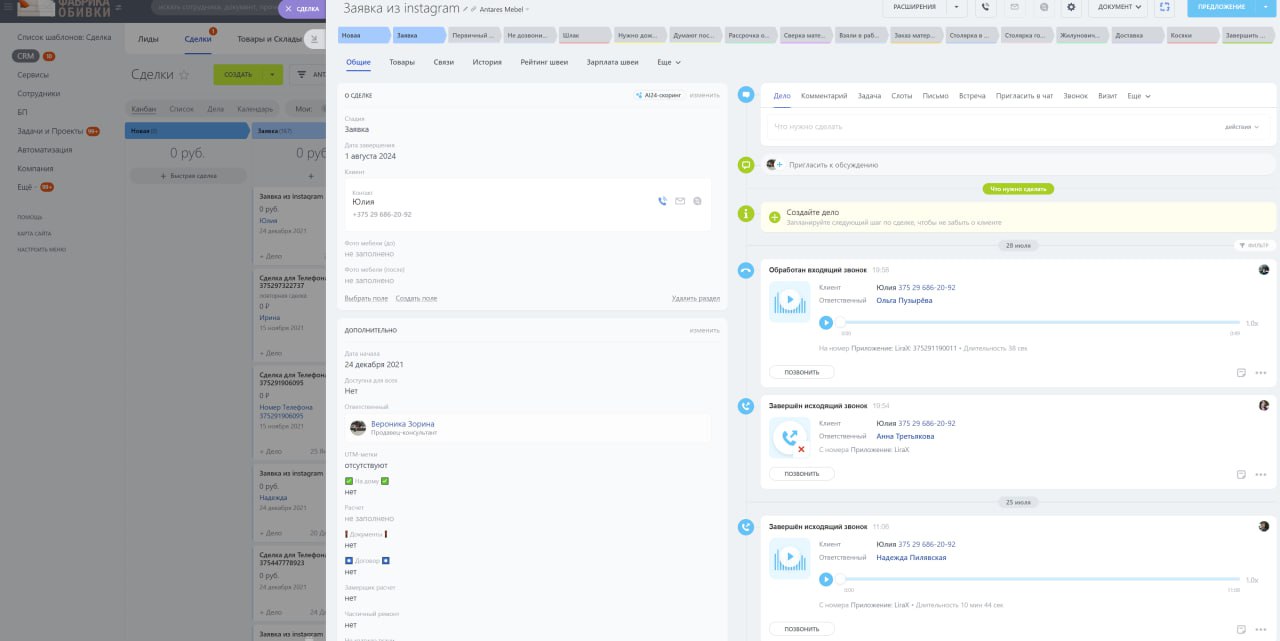
Task: Open the Расширения dropdown arrow
Action: pyautogui.click(x=957, y=7)
